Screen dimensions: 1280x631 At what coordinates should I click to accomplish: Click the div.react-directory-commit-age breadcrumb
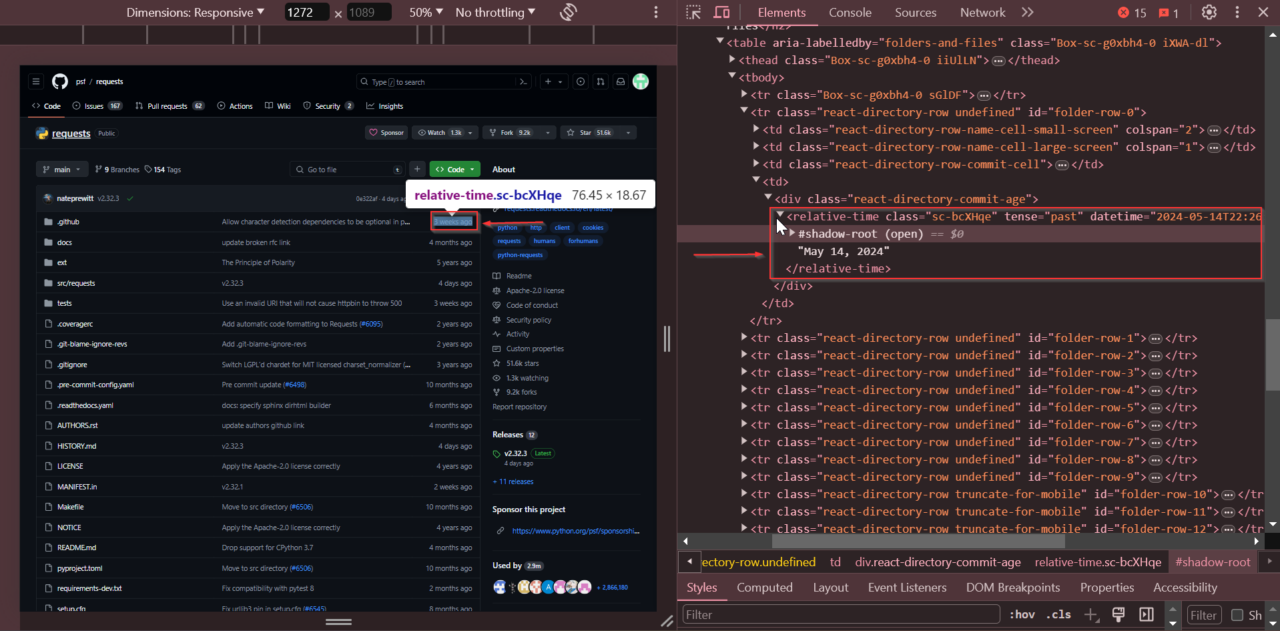tap(938, 562)
